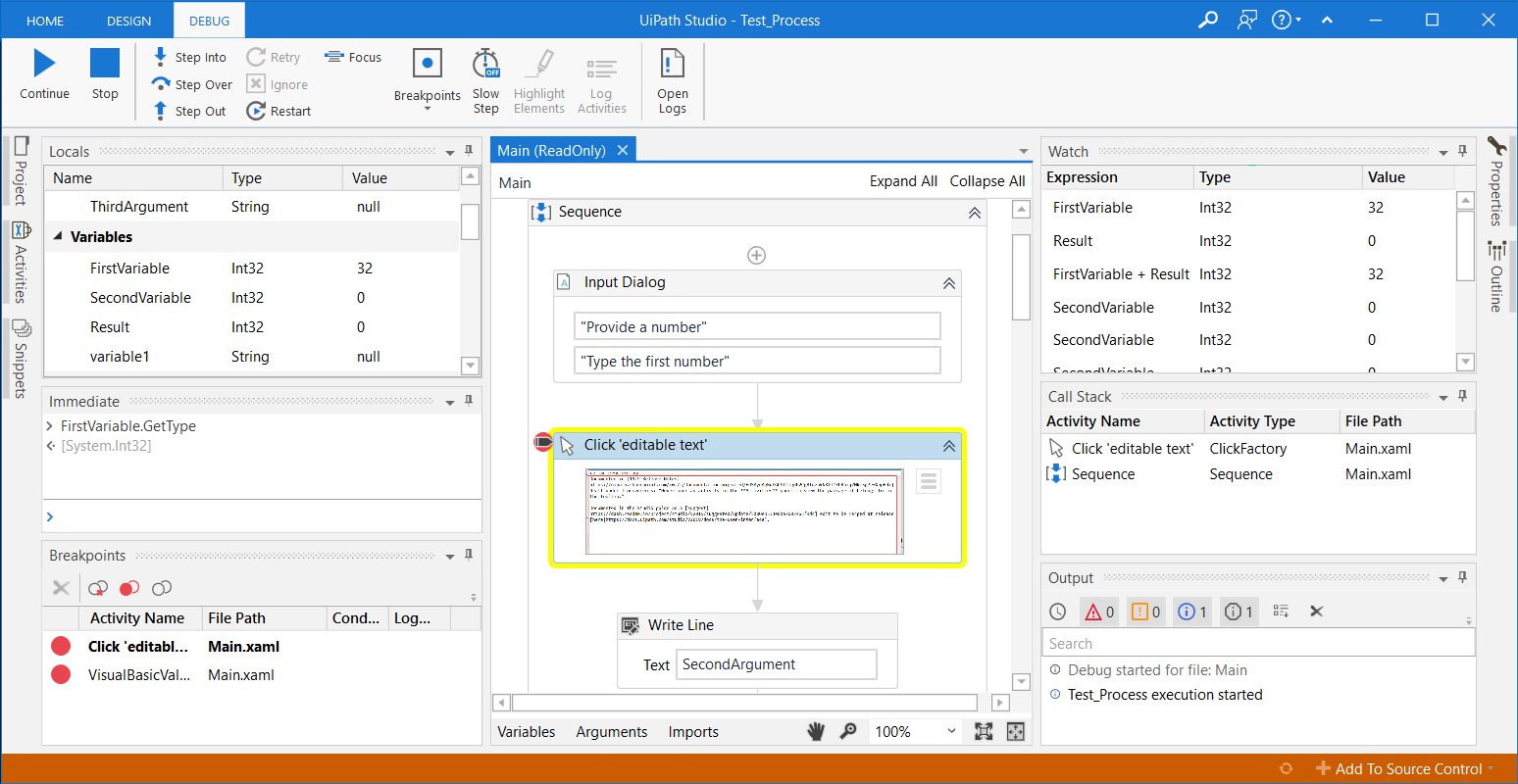Switch to the DESIGN tab
The image size is (1518, 784).
[x=128, y=21]
